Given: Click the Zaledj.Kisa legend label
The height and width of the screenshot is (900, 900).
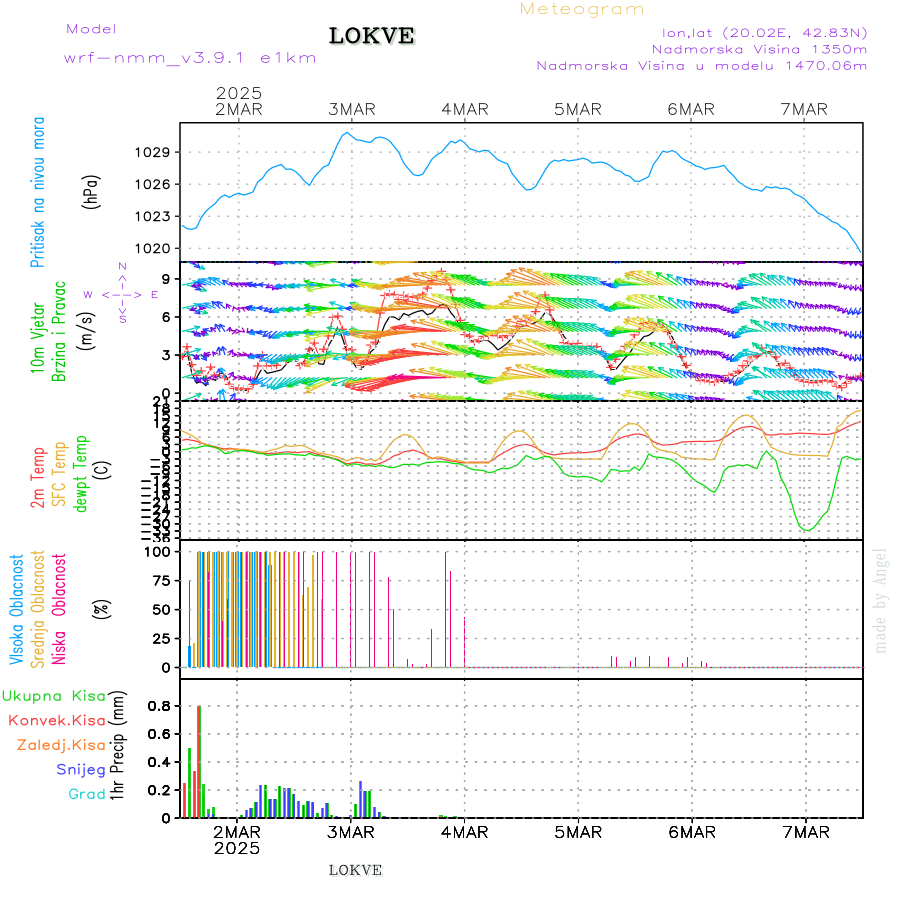Looking at the screenshot, I should (x=61, y=746).
